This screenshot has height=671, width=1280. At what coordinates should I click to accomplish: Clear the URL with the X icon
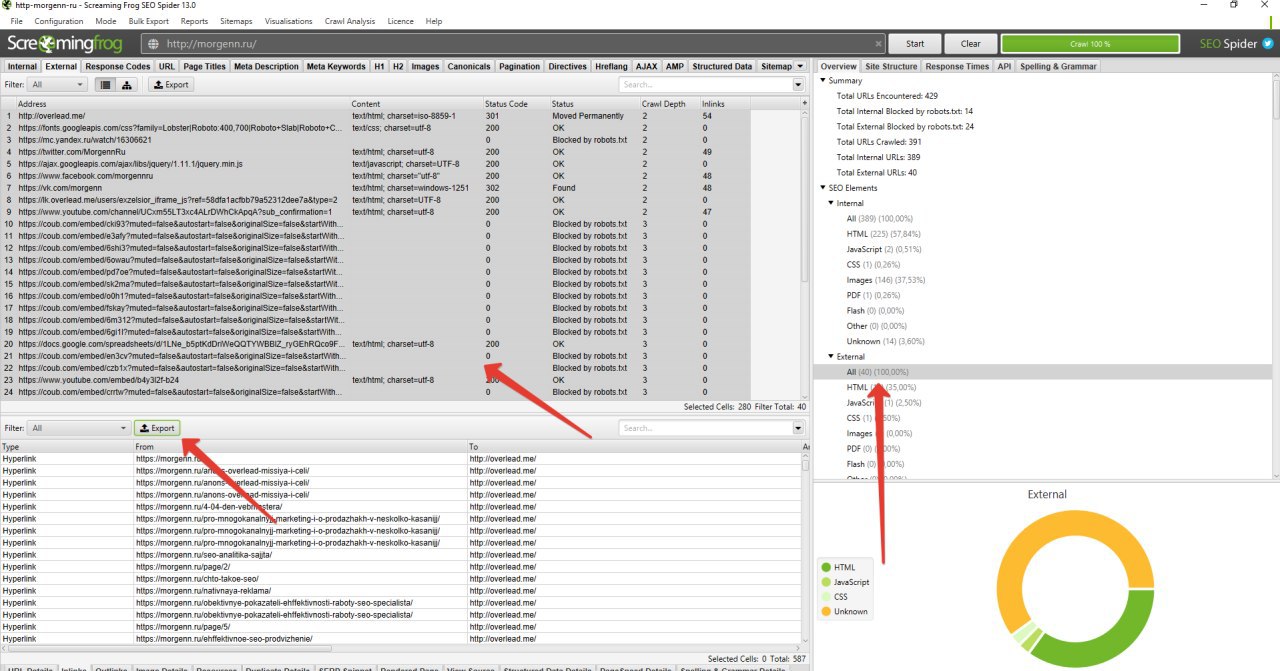tap(878, 44)
